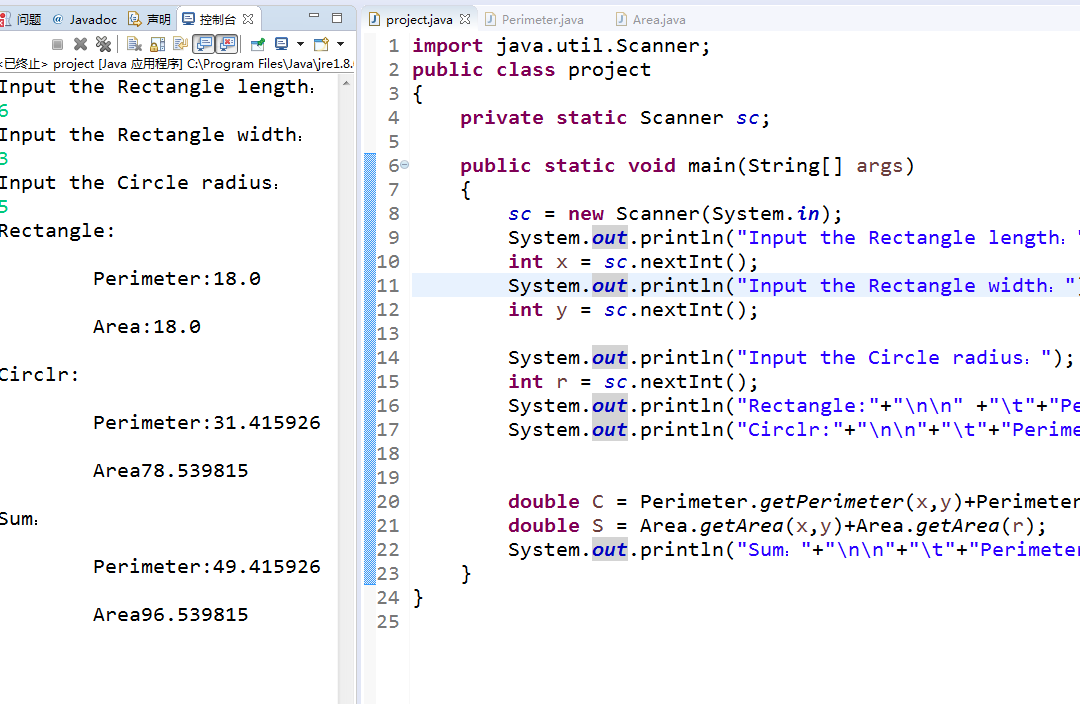
Task: Minimize the console view panel
Action: 314,17
